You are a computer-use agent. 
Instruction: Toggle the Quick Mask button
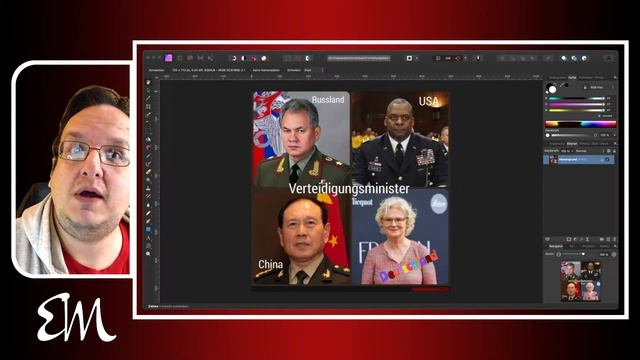coord(409,58)
